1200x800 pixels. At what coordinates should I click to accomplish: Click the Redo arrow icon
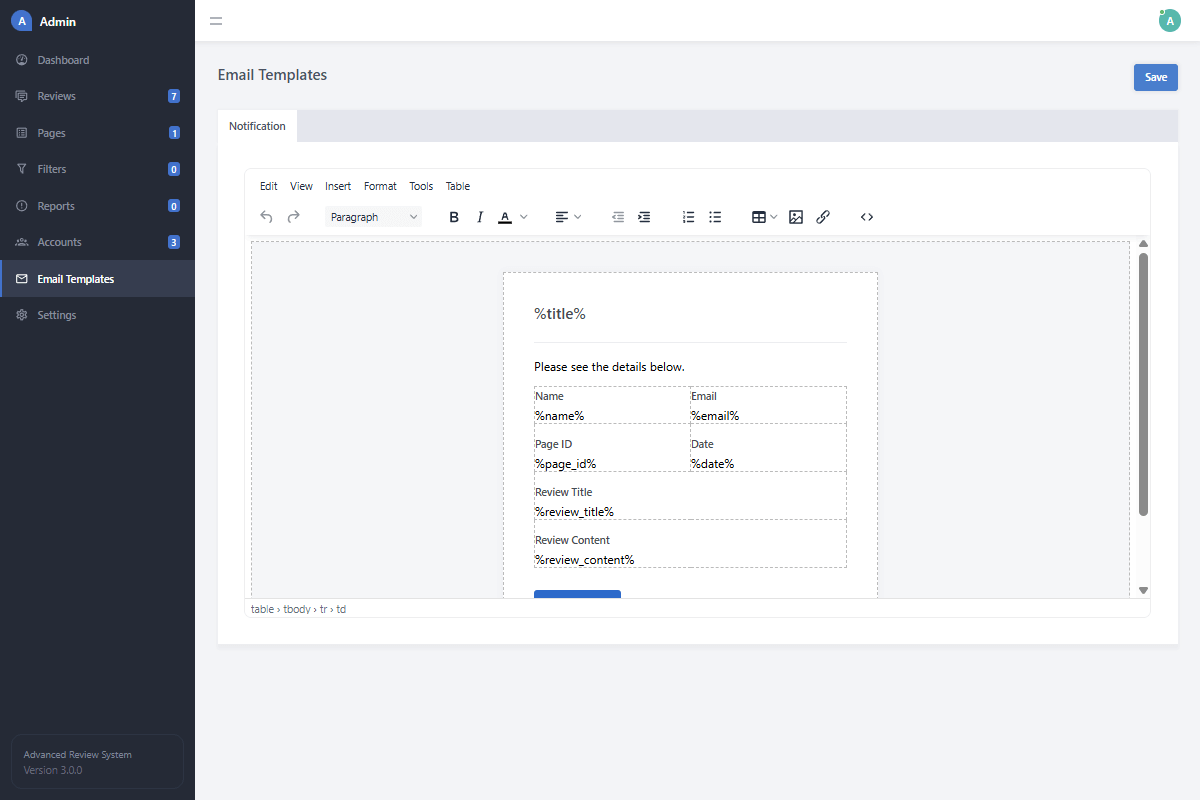coord(293,216)
